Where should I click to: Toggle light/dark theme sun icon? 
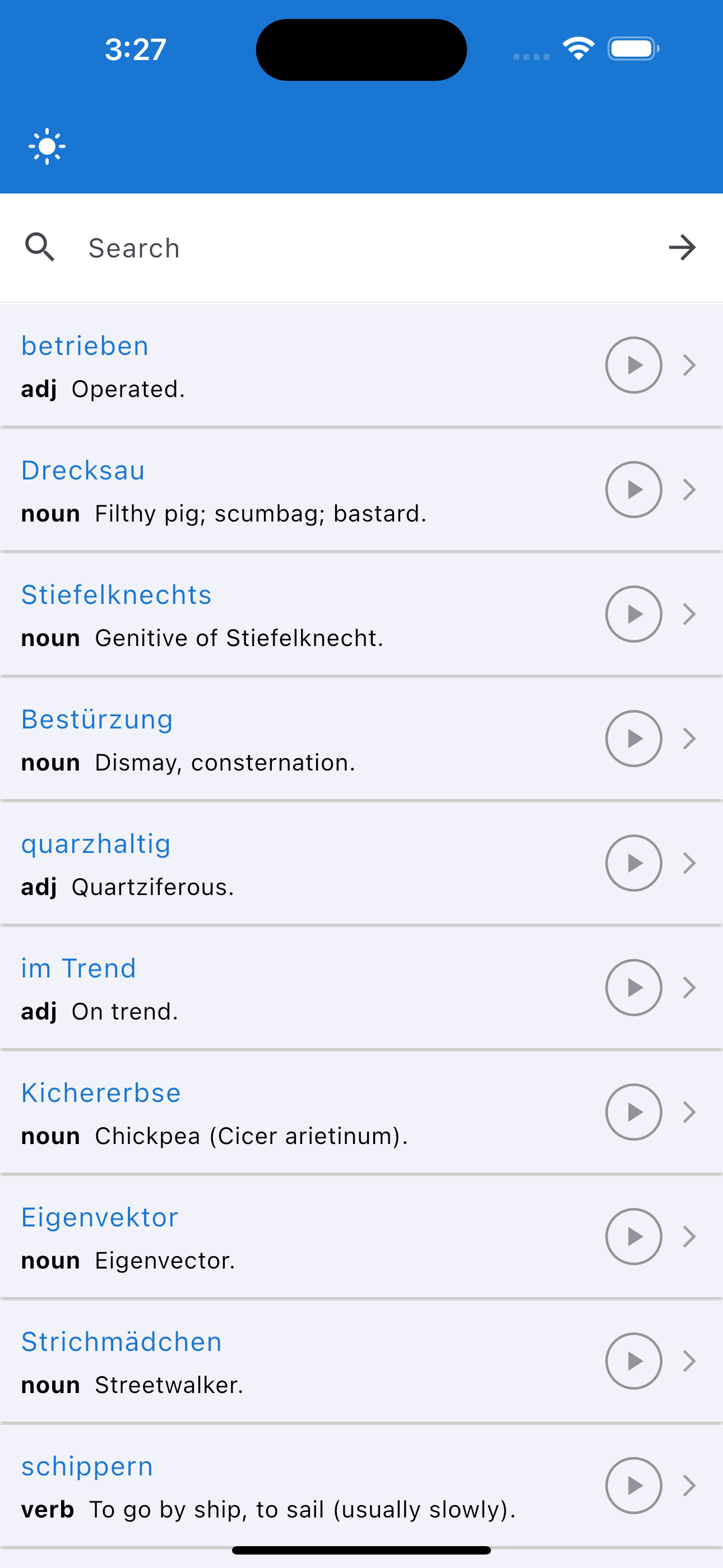(47, 146)
